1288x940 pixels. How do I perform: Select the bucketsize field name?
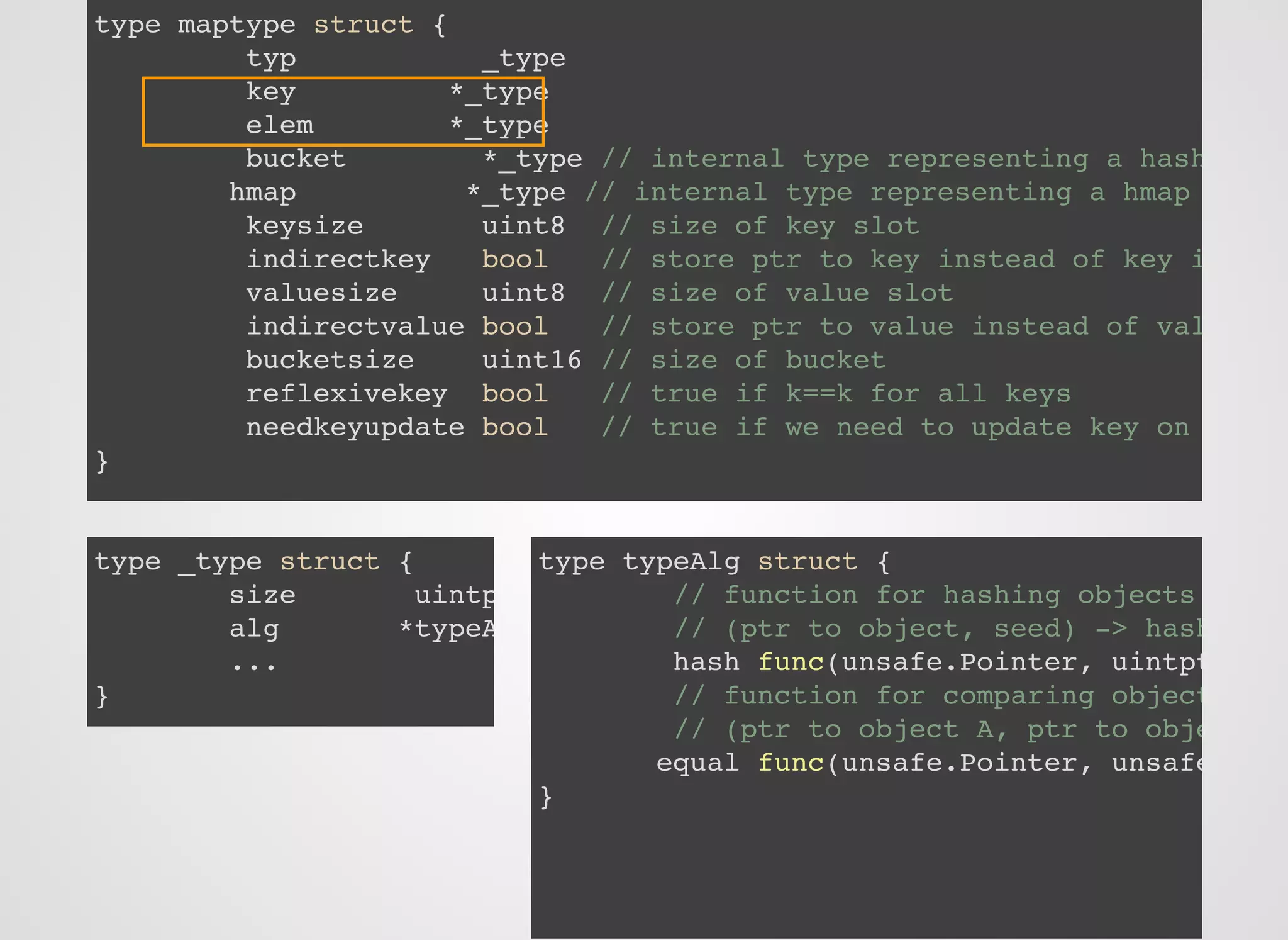pyautogui.click(x=330, y=360)
